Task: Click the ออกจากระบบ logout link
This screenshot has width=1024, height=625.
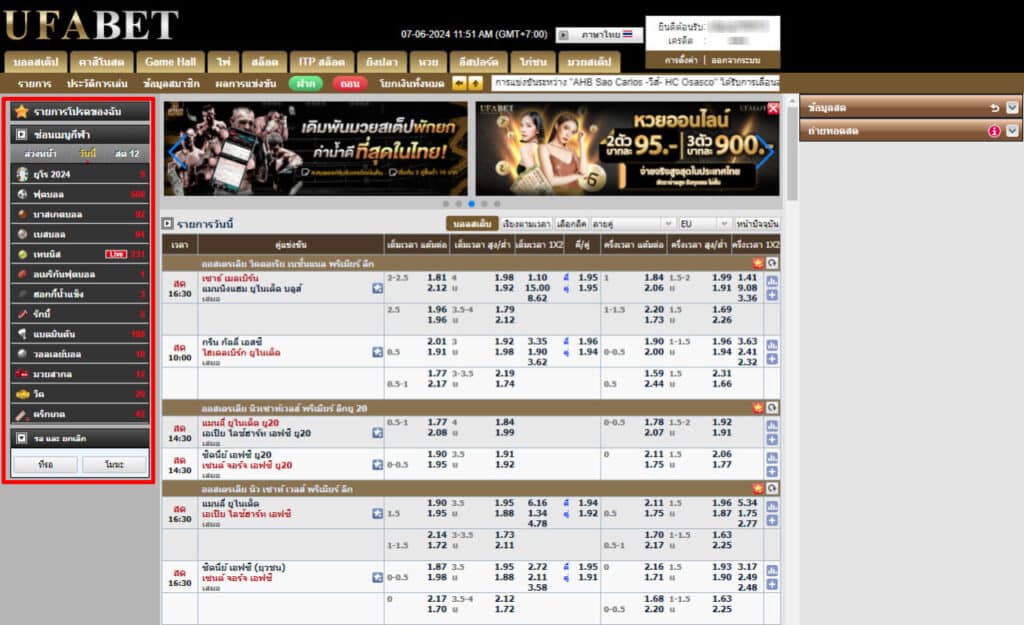Action: 735,60
